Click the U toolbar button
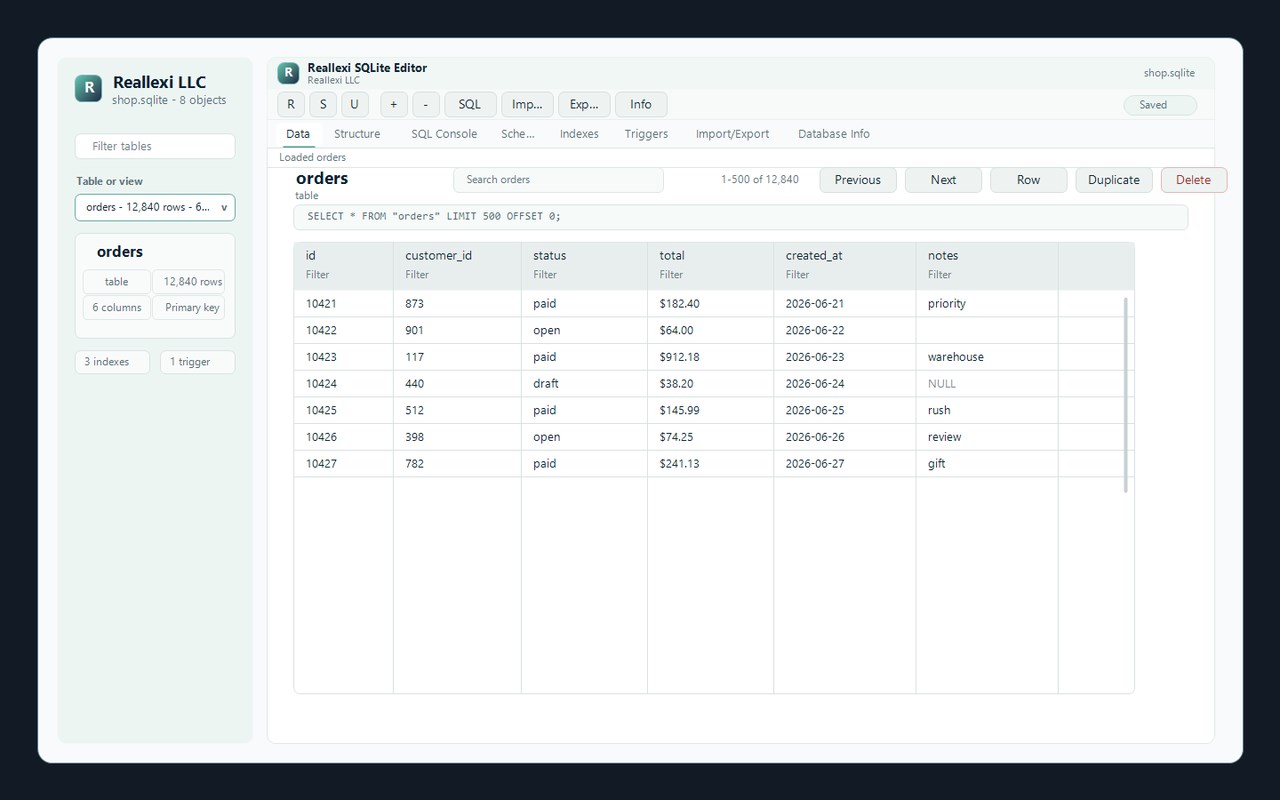Viewport: 1280px width, 800px height. click(x=355, y=104)
